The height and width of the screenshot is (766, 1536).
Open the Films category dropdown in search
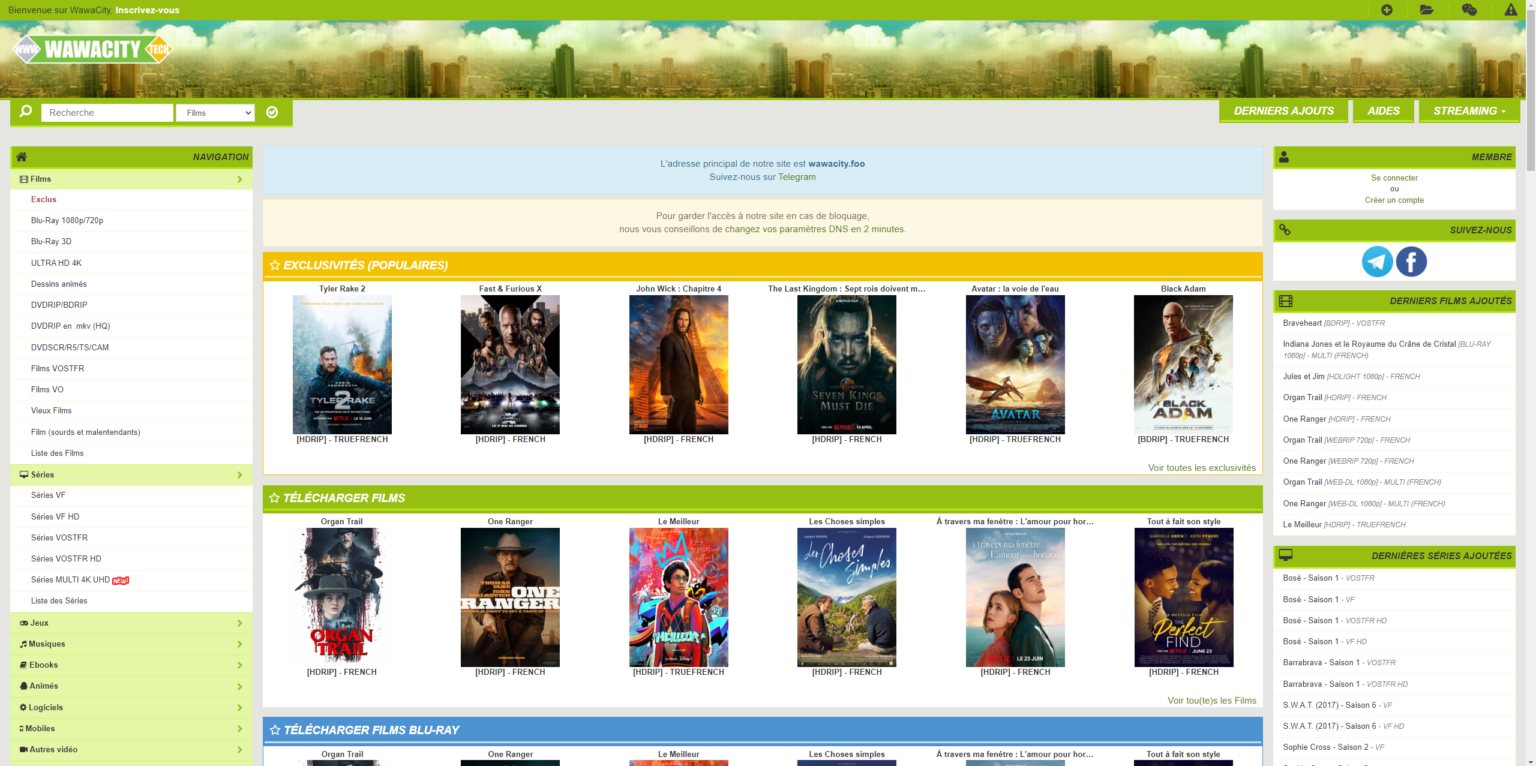coord(215,113)
